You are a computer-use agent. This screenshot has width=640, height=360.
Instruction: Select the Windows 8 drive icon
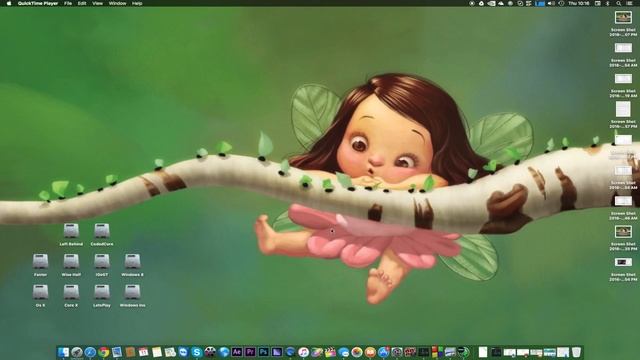point(132,262)
